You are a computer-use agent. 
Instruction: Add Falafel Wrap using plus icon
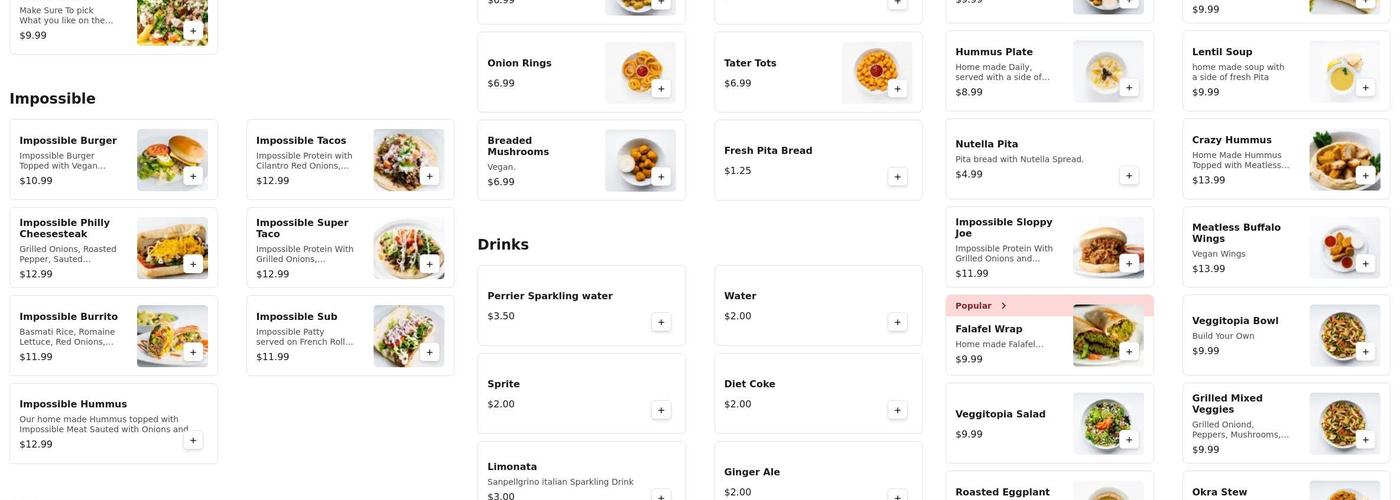1129,351
